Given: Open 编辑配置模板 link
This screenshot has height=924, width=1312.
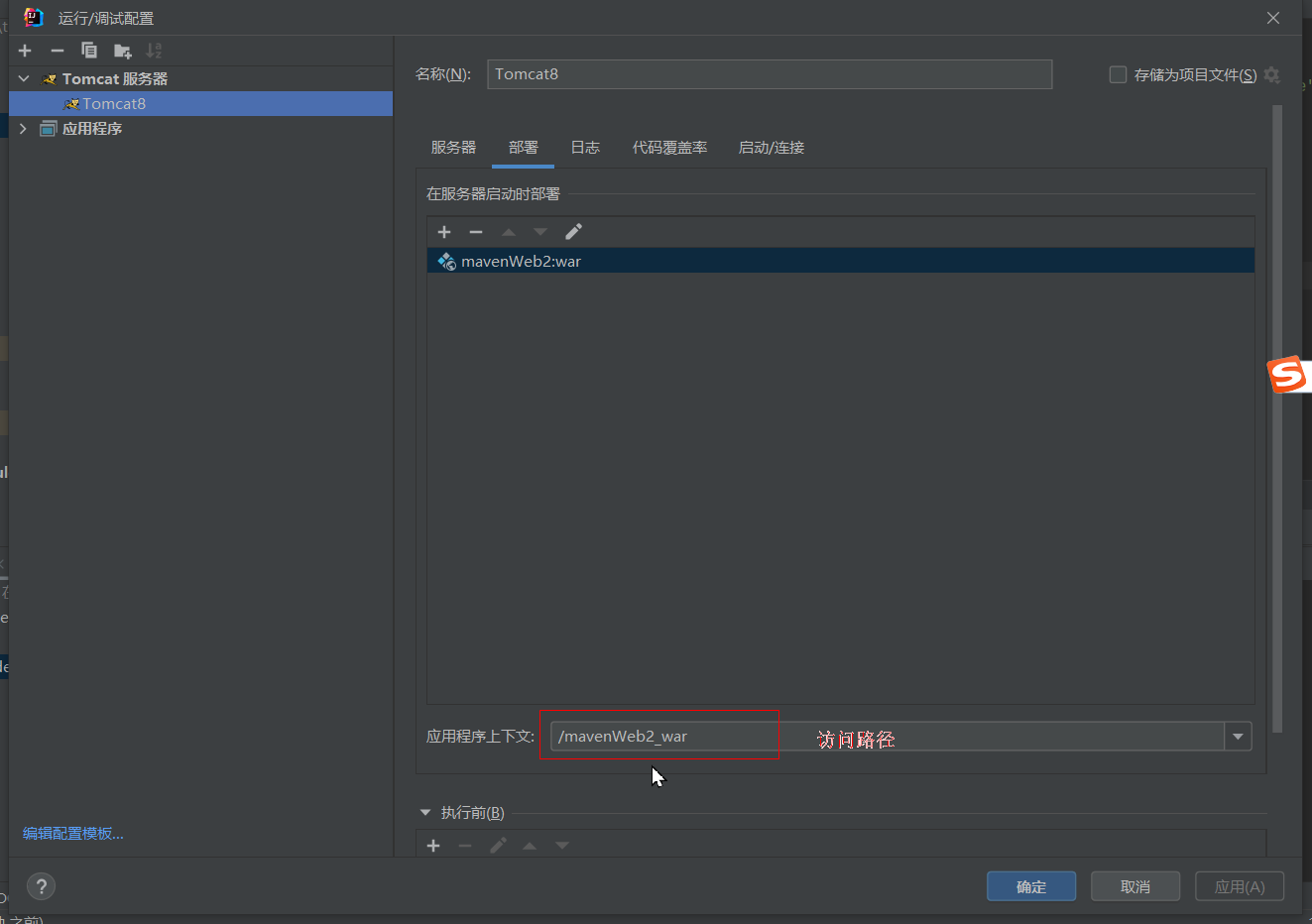Looking at the screenshot, I should pos(73,834).
